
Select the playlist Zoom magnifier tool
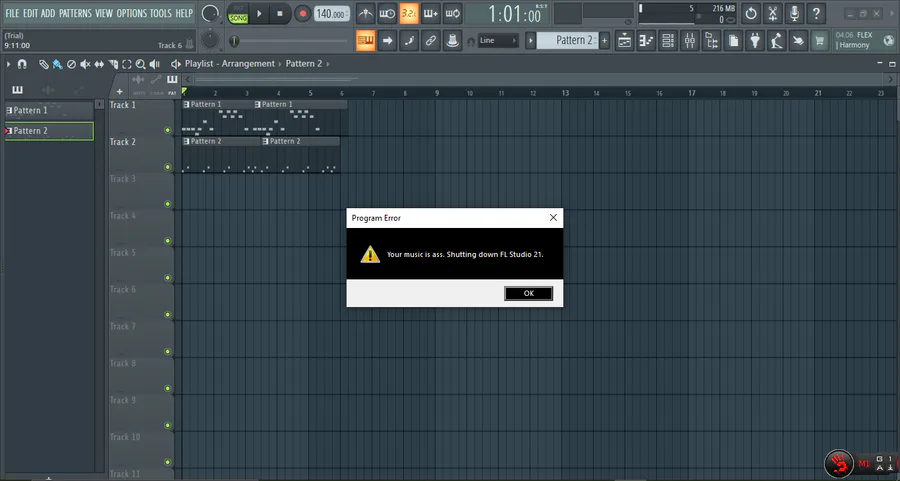tap(141, 64)
